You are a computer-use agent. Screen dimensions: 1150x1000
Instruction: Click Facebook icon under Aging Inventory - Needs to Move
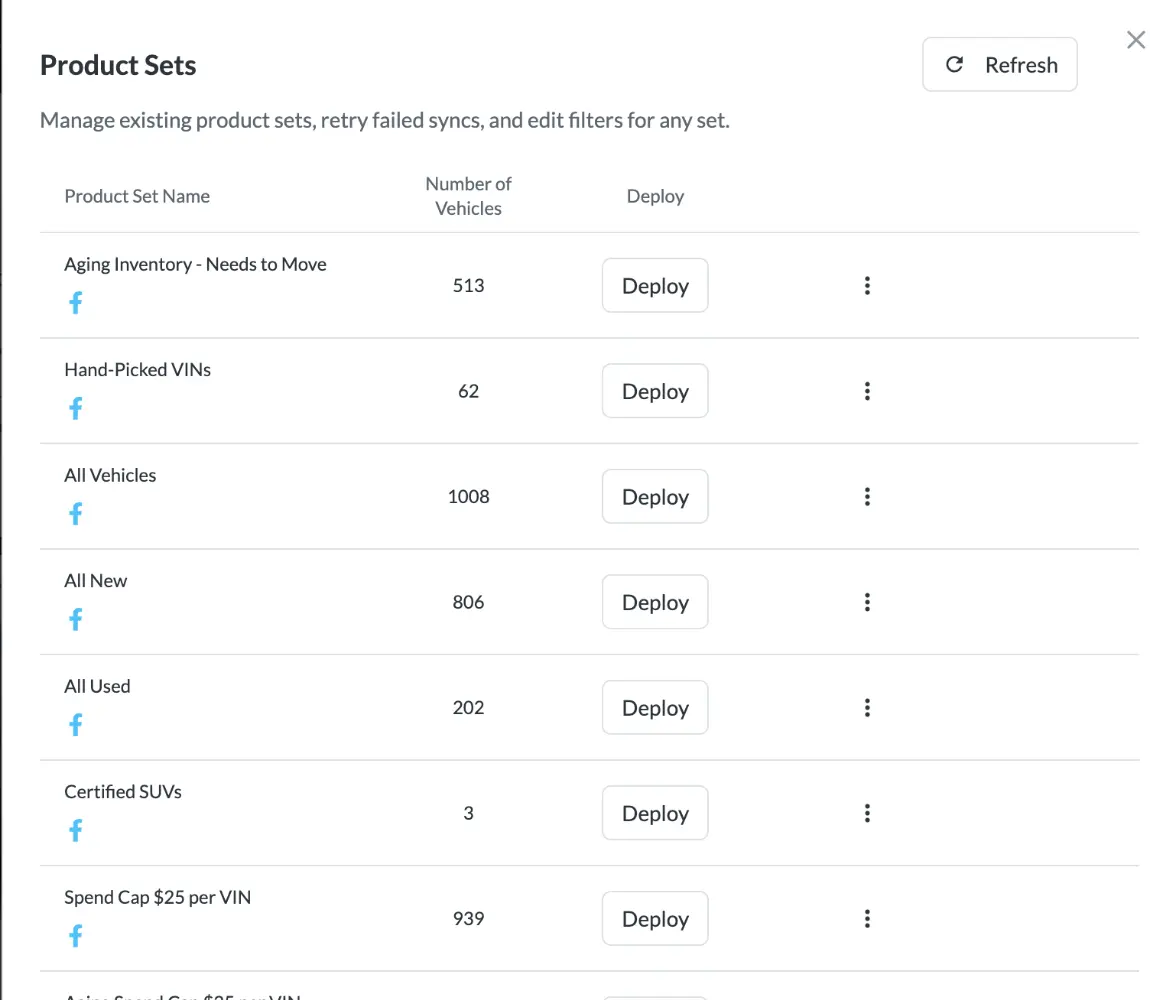tap(76, 302)
